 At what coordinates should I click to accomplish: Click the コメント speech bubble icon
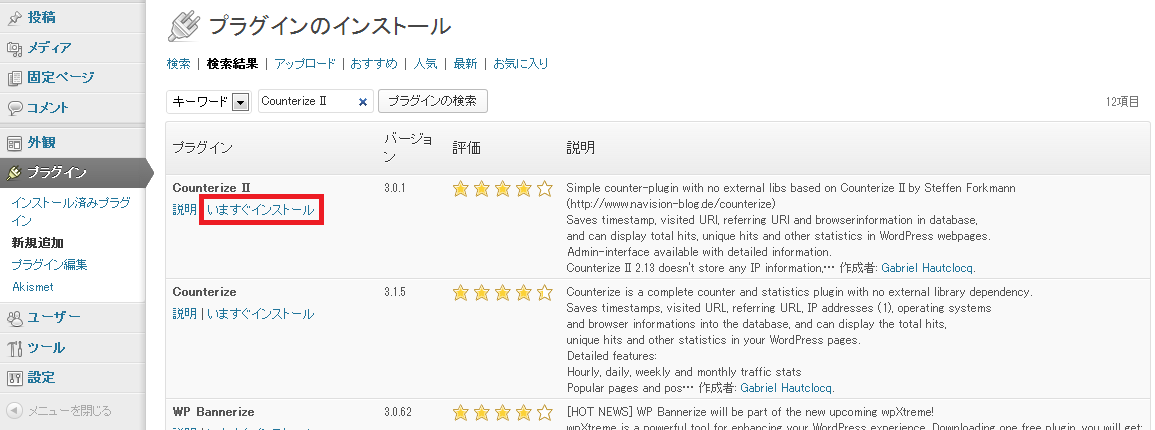tap(14, 108)
